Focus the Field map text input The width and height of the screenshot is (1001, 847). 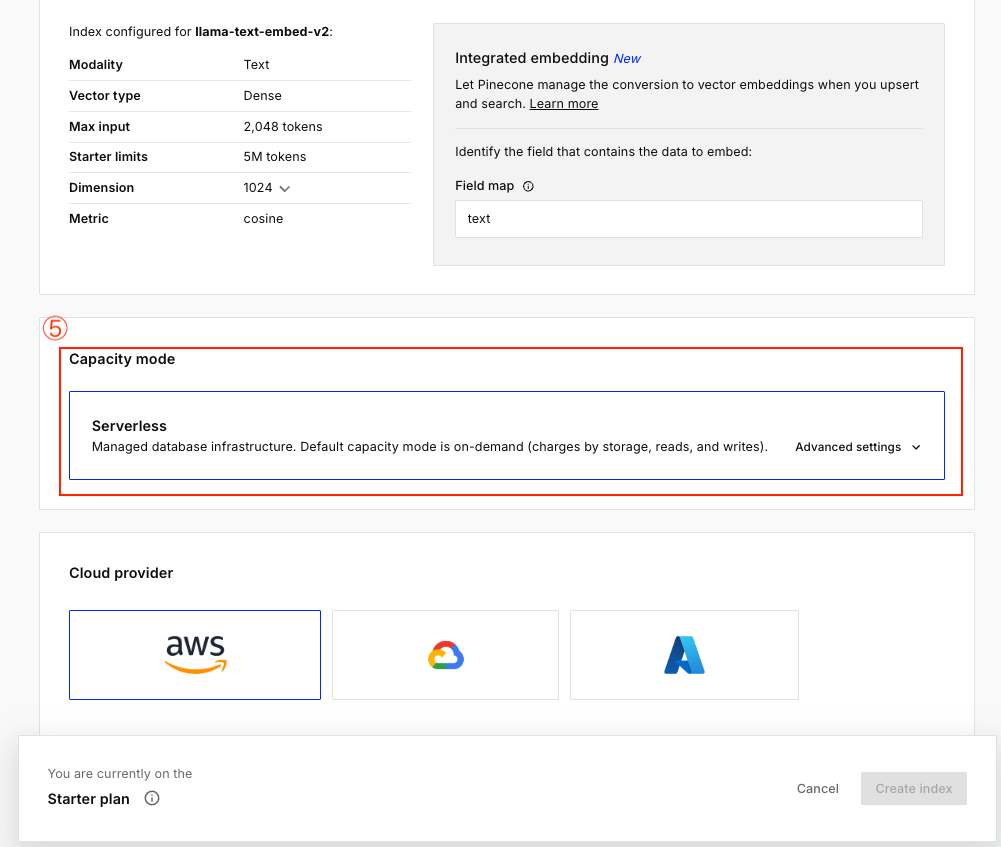coord(688,219)
